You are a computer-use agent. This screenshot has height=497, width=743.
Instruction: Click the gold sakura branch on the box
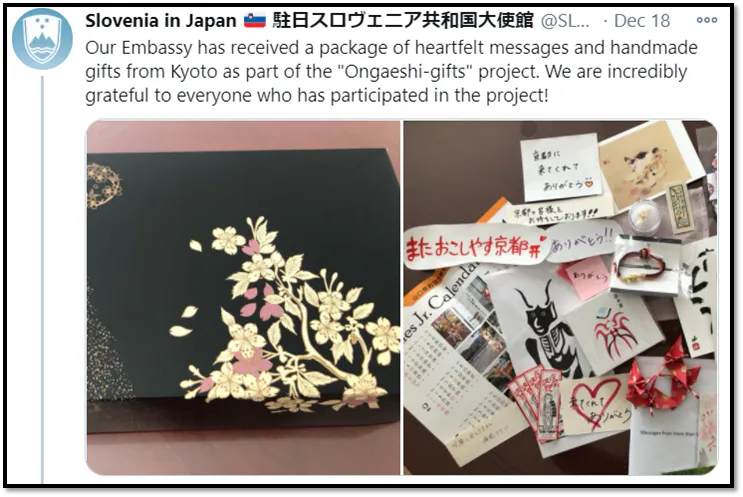(x=285, y=315)
